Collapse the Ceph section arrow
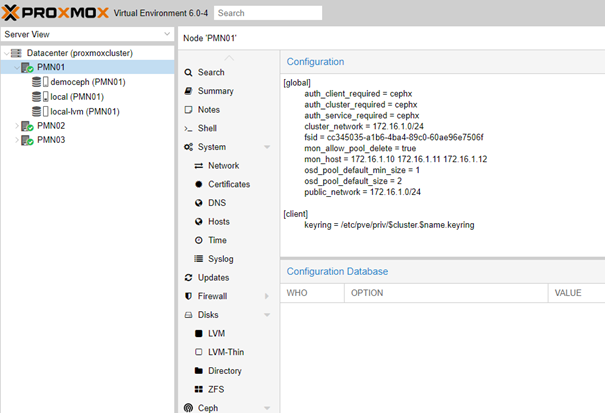Viewport: 605px width, 413px height. [x=267, y=408]
